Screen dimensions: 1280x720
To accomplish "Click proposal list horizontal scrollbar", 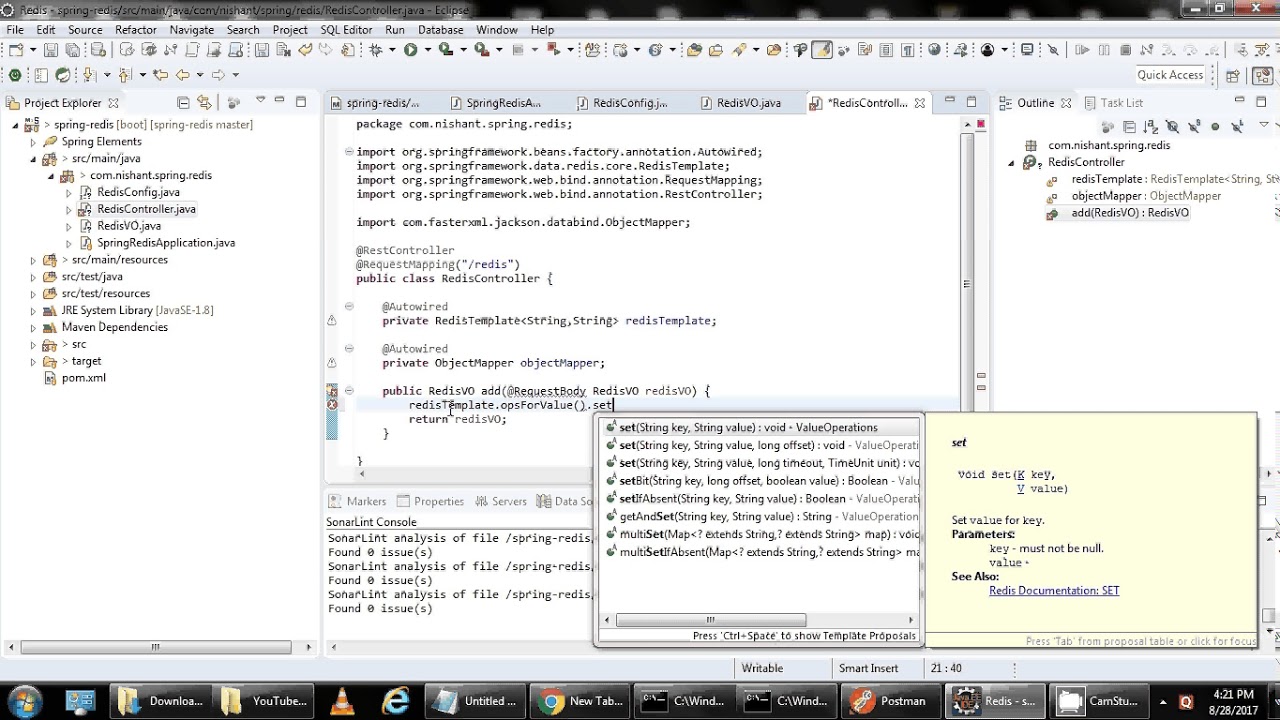I will (710, 620).
